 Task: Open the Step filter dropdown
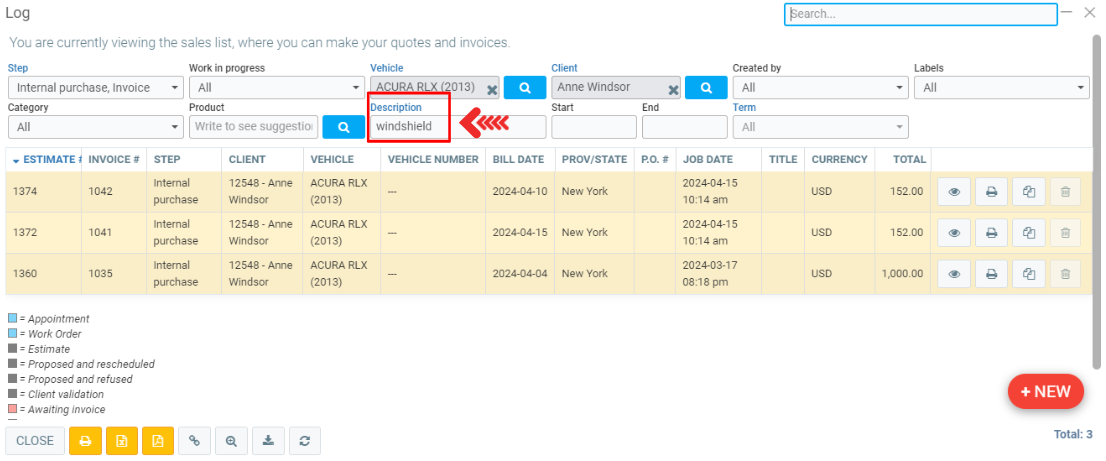[x=94, y=88]
